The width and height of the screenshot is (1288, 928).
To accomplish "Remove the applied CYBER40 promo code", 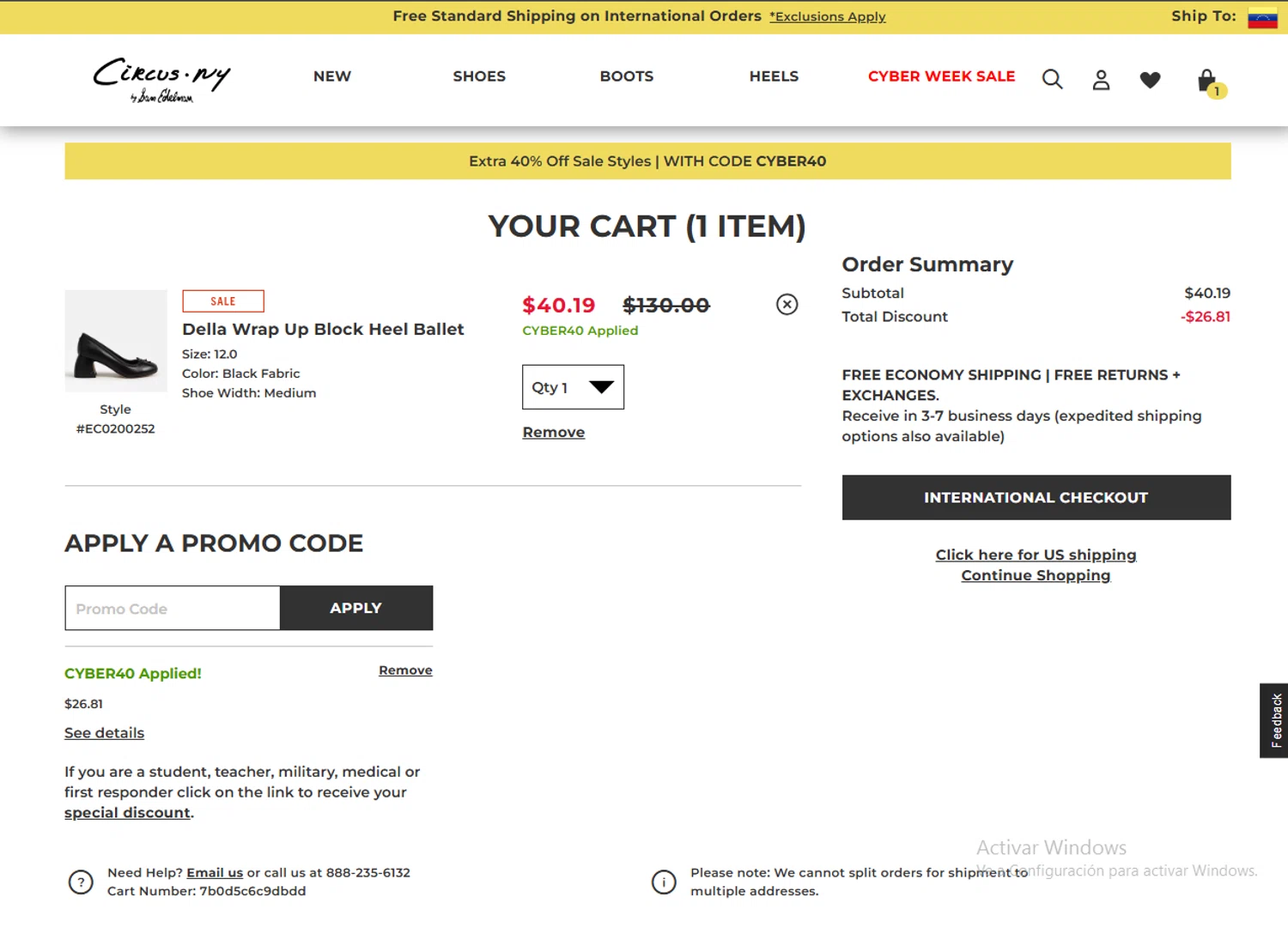I will pos(405,670).
